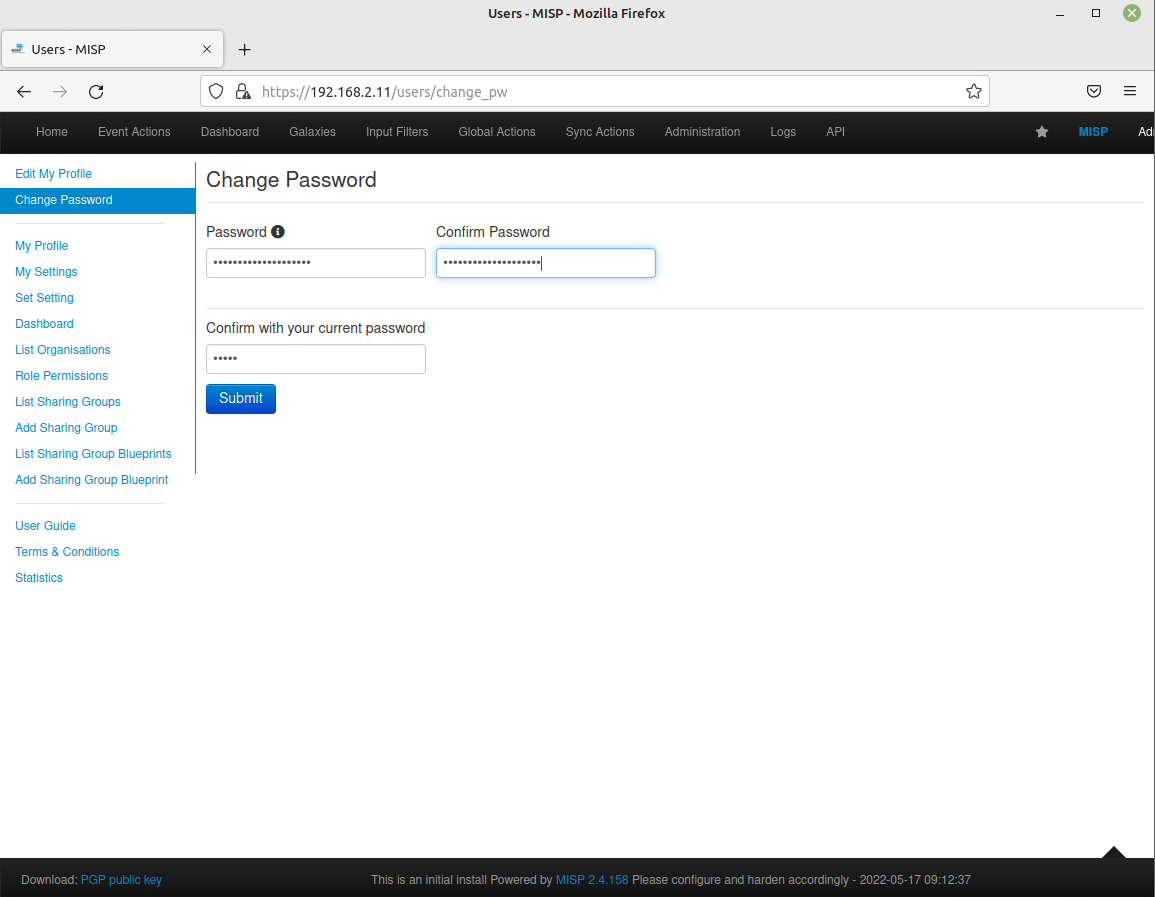Click the star bookmark icon in MISP navbar
Image resolution: width=1155 pixels, height=897 pixels.
click(x=1041, y=132)
